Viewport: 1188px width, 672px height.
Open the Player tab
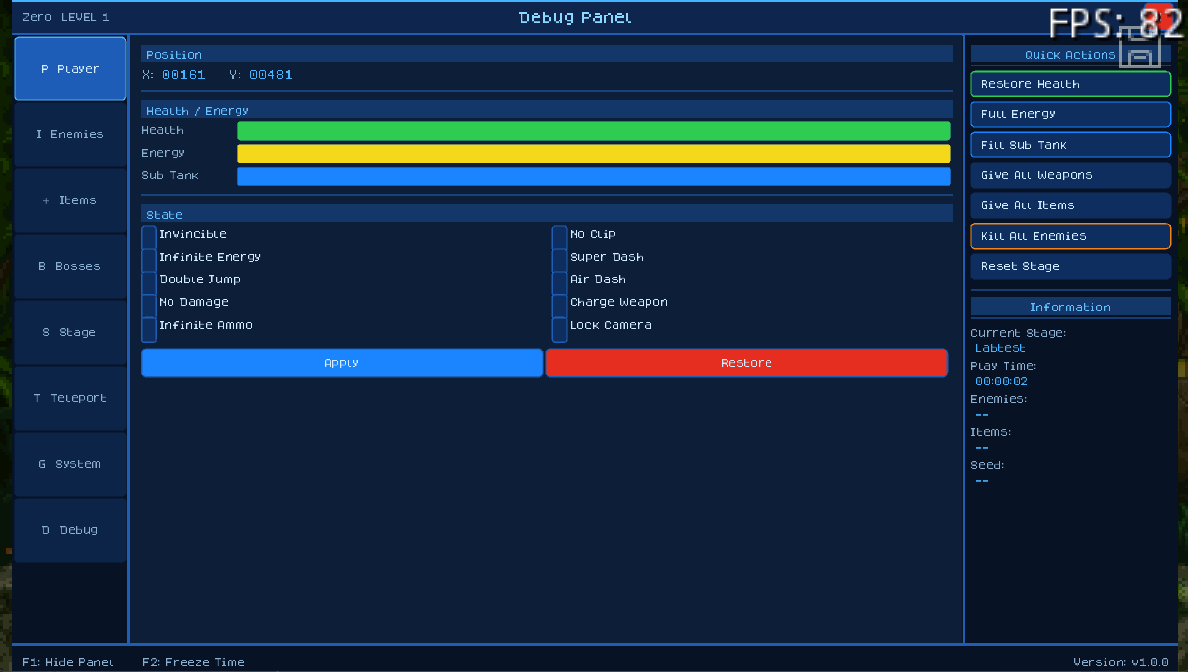tap(70, 69)
